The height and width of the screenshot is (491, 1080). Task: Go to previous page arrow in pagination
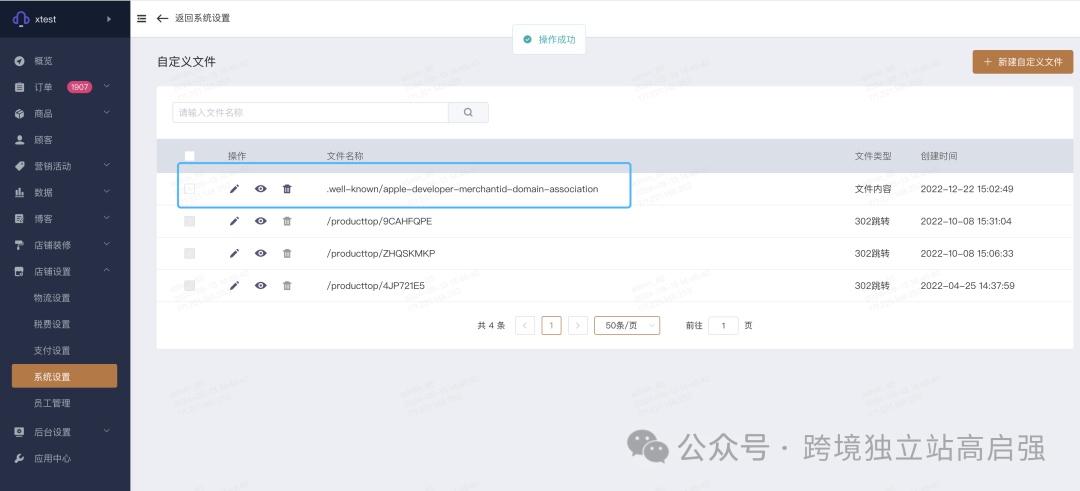point(525,326)
